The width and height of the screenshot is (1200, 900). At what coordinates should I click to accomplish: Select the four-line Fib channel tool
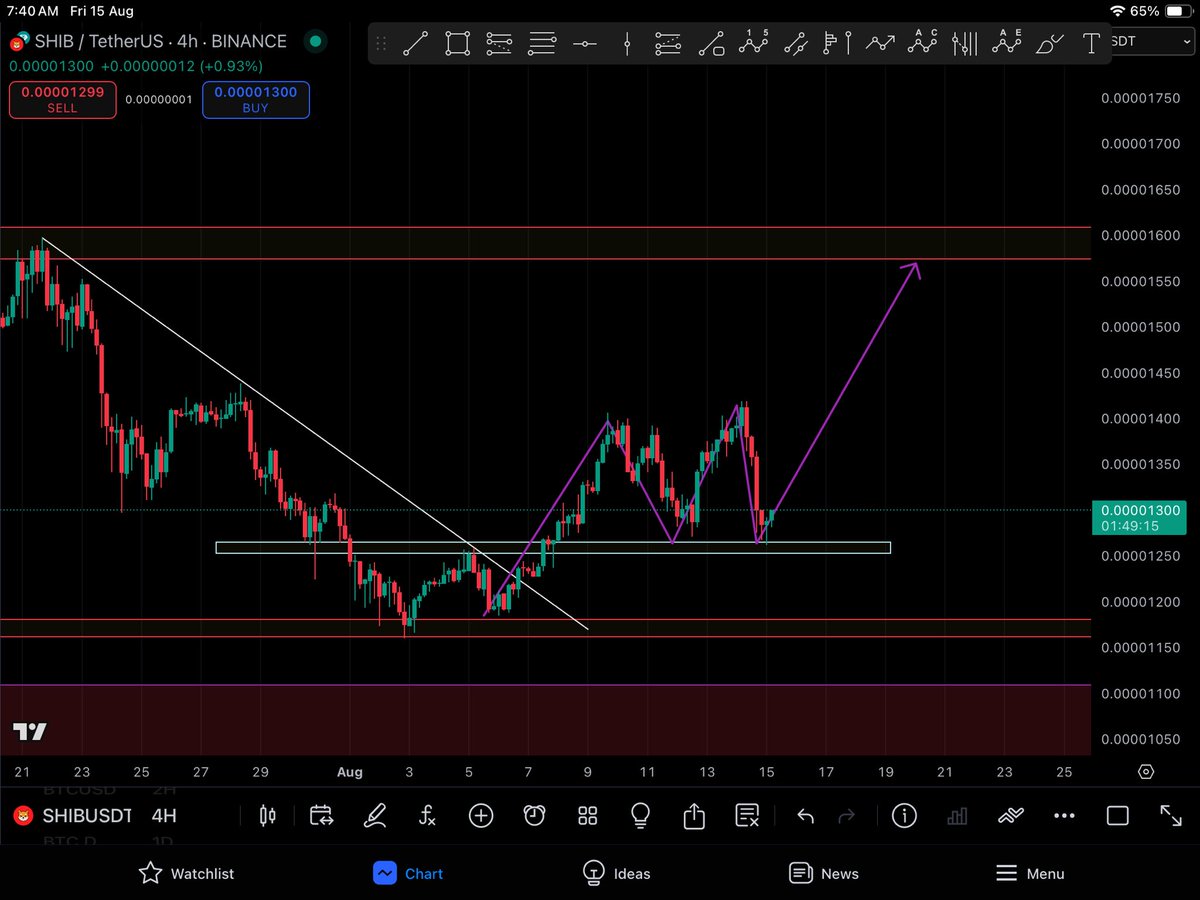tap(542, 43)
